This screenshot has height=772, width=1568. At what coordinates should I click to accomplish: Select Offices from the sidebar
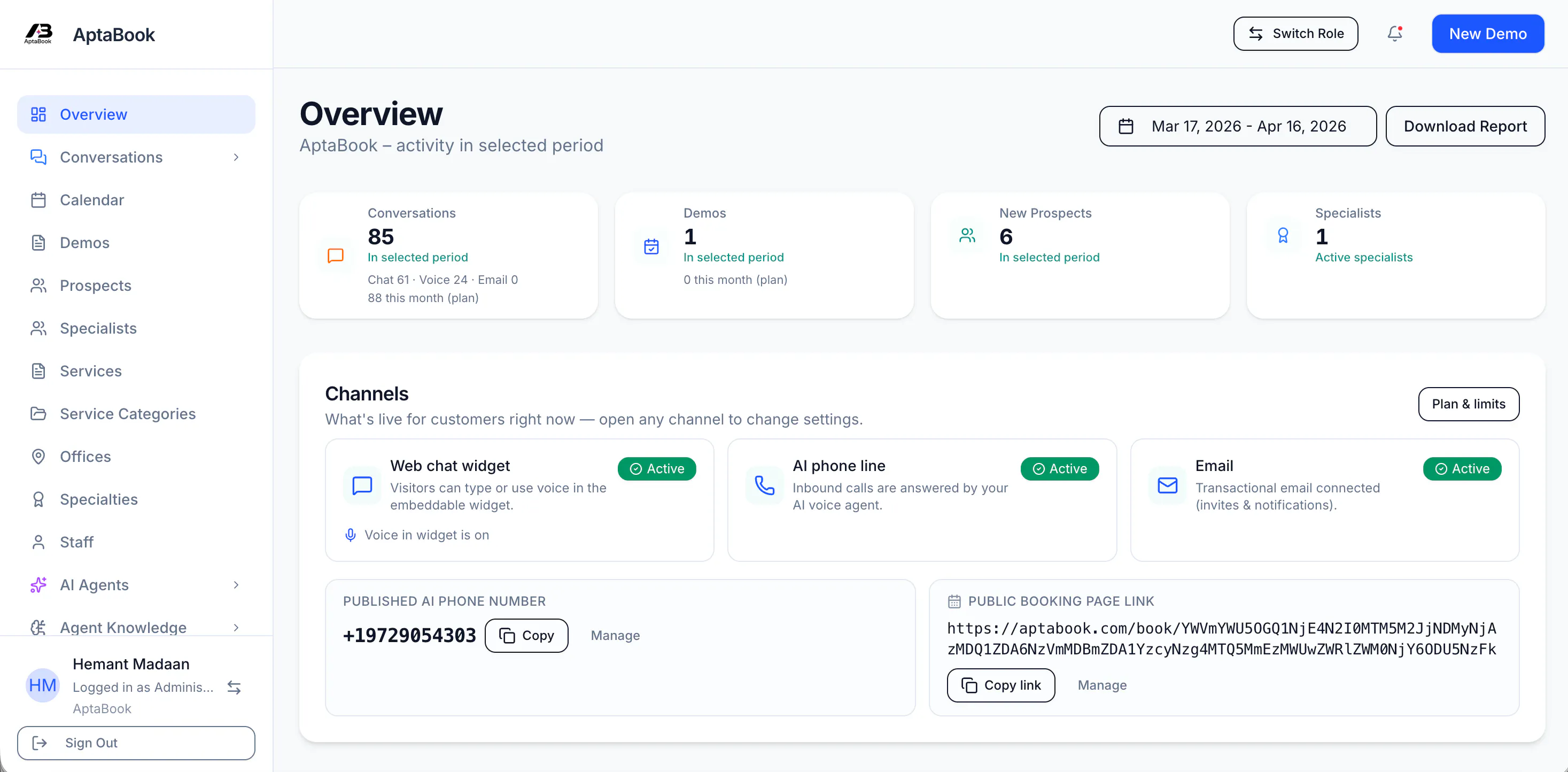pos(136,457)
